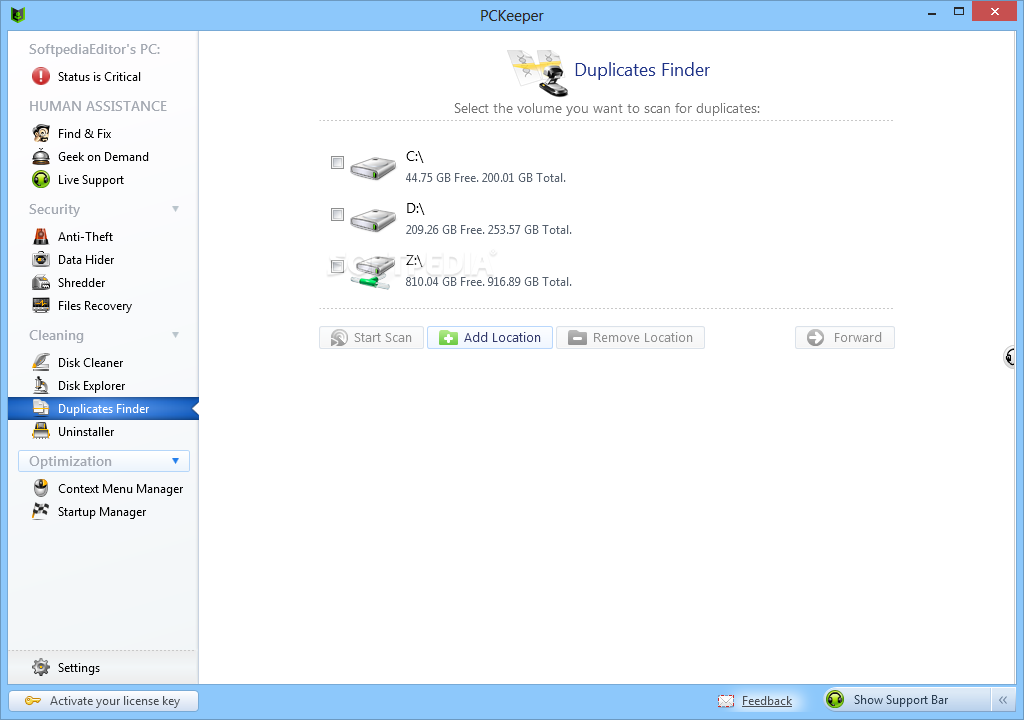Click the Forward button
1024x720 pixels.
[x=844, y=338]
